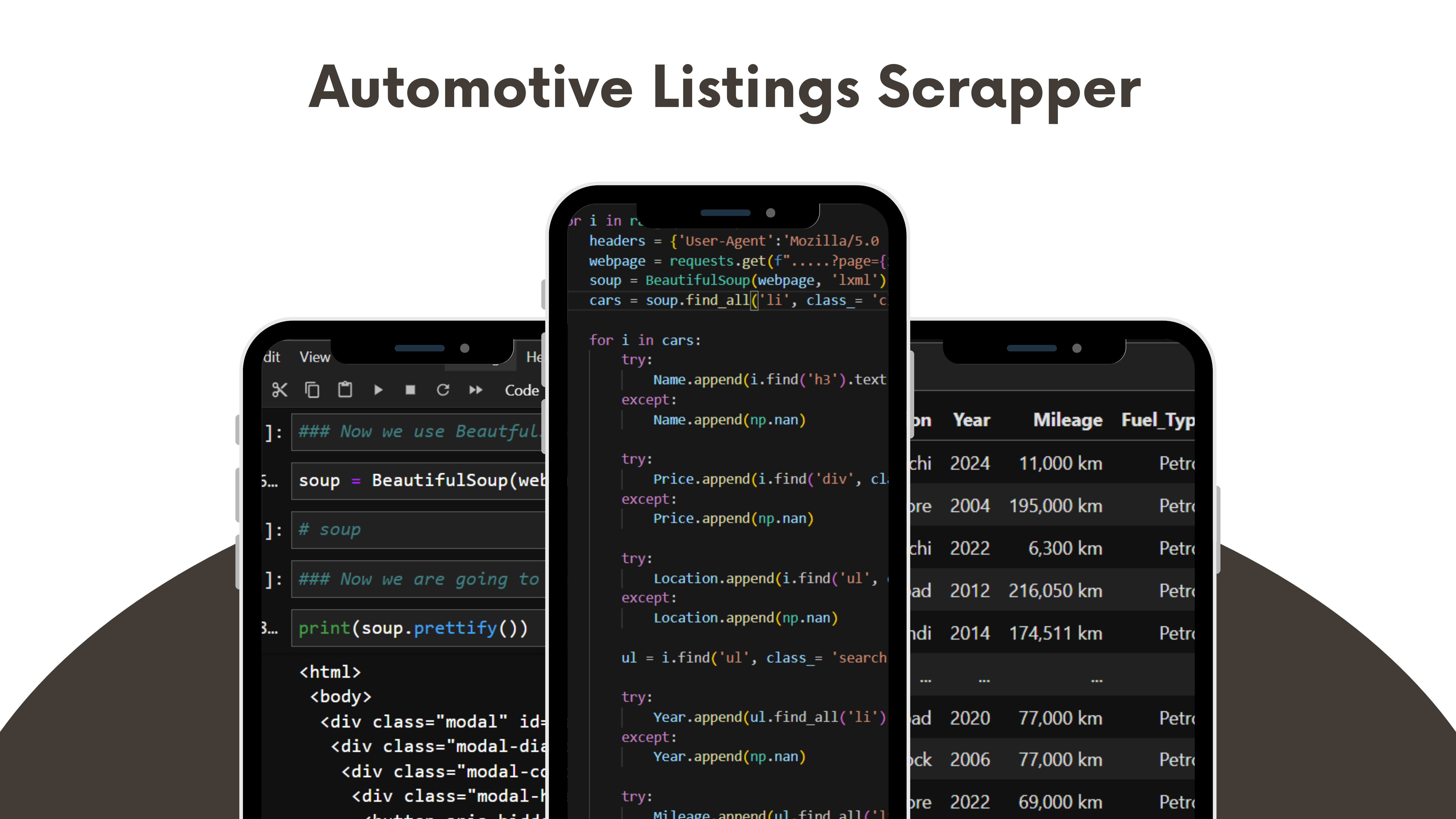Click the 195,000 km mileage cell

click(1055, 506)
